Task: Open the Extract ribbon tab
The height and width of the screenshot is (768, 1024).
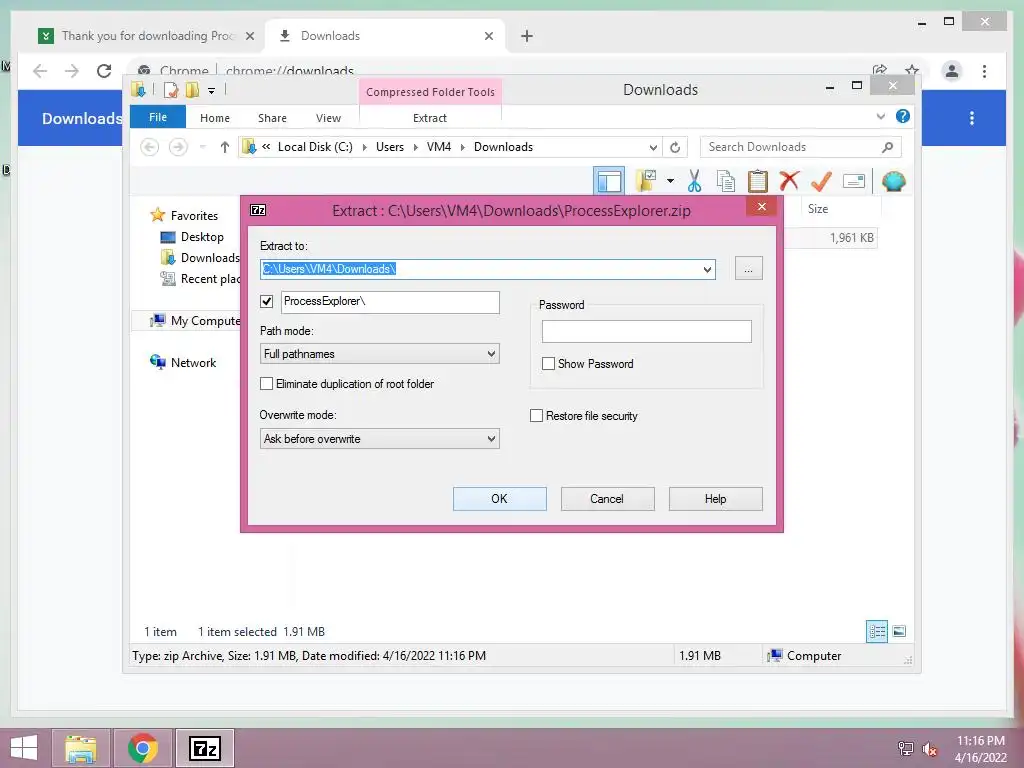Action: [430, 118]
